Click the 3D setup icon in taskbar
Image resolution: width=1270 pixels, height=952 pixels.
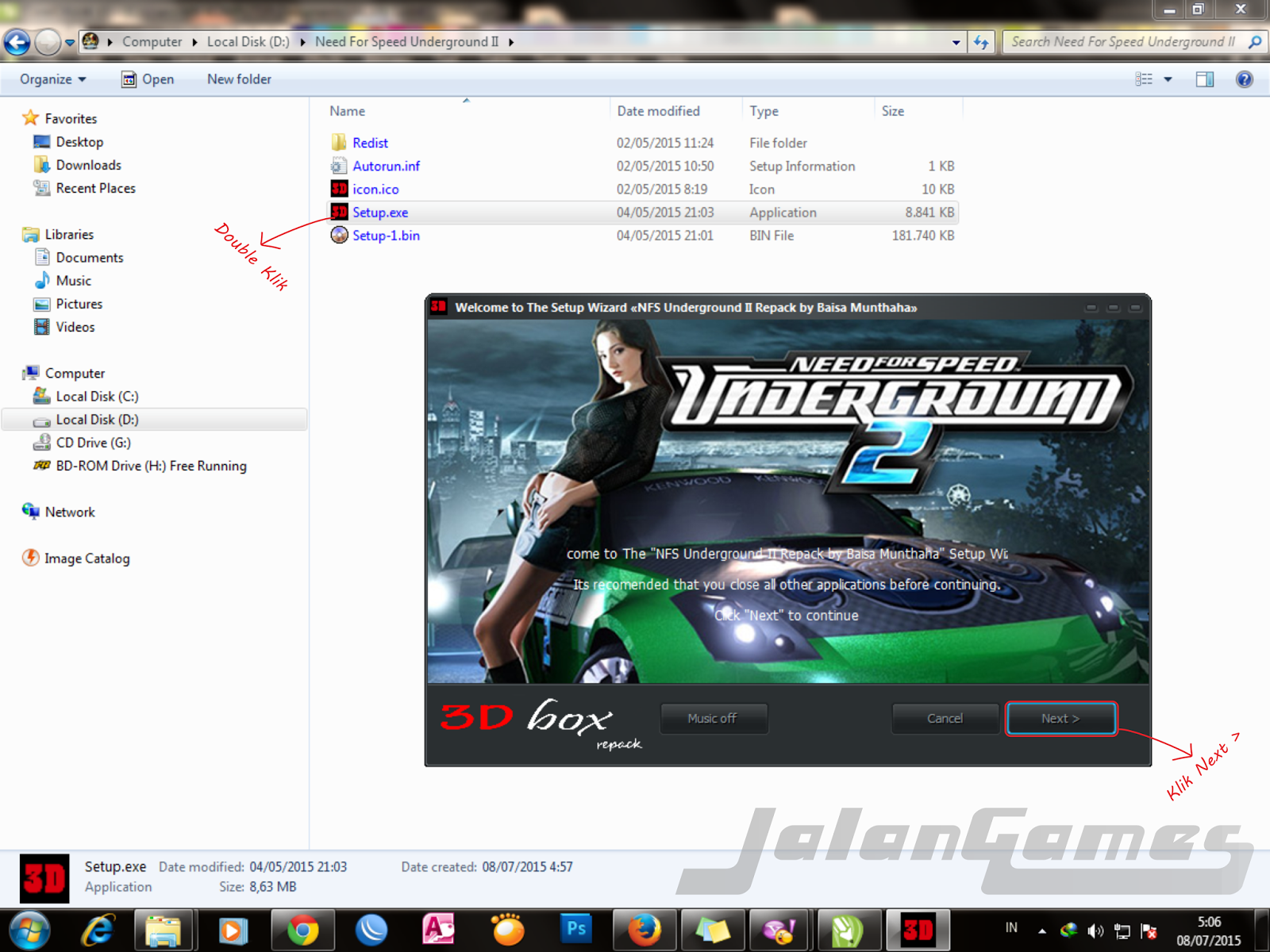pyautogui.click(x=918, y=931)
